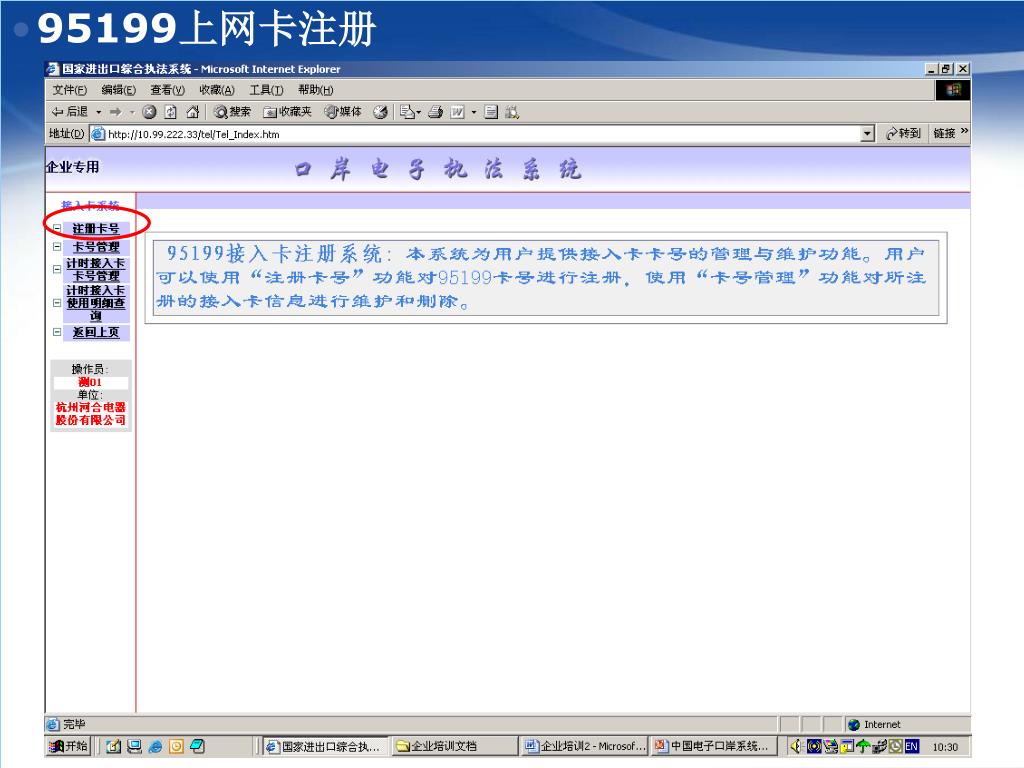Image resolution: width=1024 pixels, height=768 pixels.
Task: Open the 查看(V) menu
Action: pyautogui.click(x=167, y=89)
